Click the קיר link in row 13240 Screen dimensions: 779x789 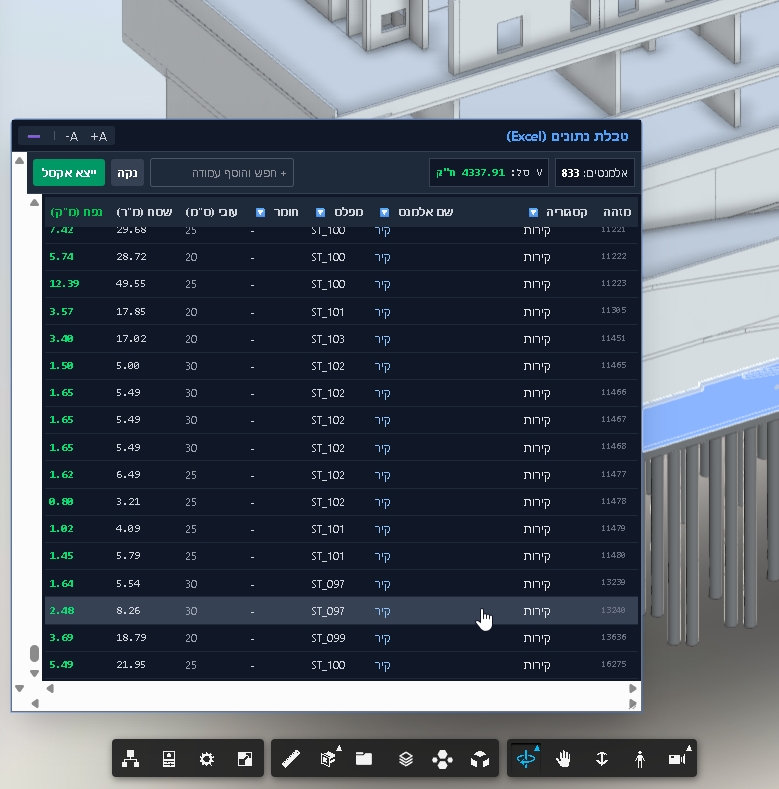click(x=382, y=611)
